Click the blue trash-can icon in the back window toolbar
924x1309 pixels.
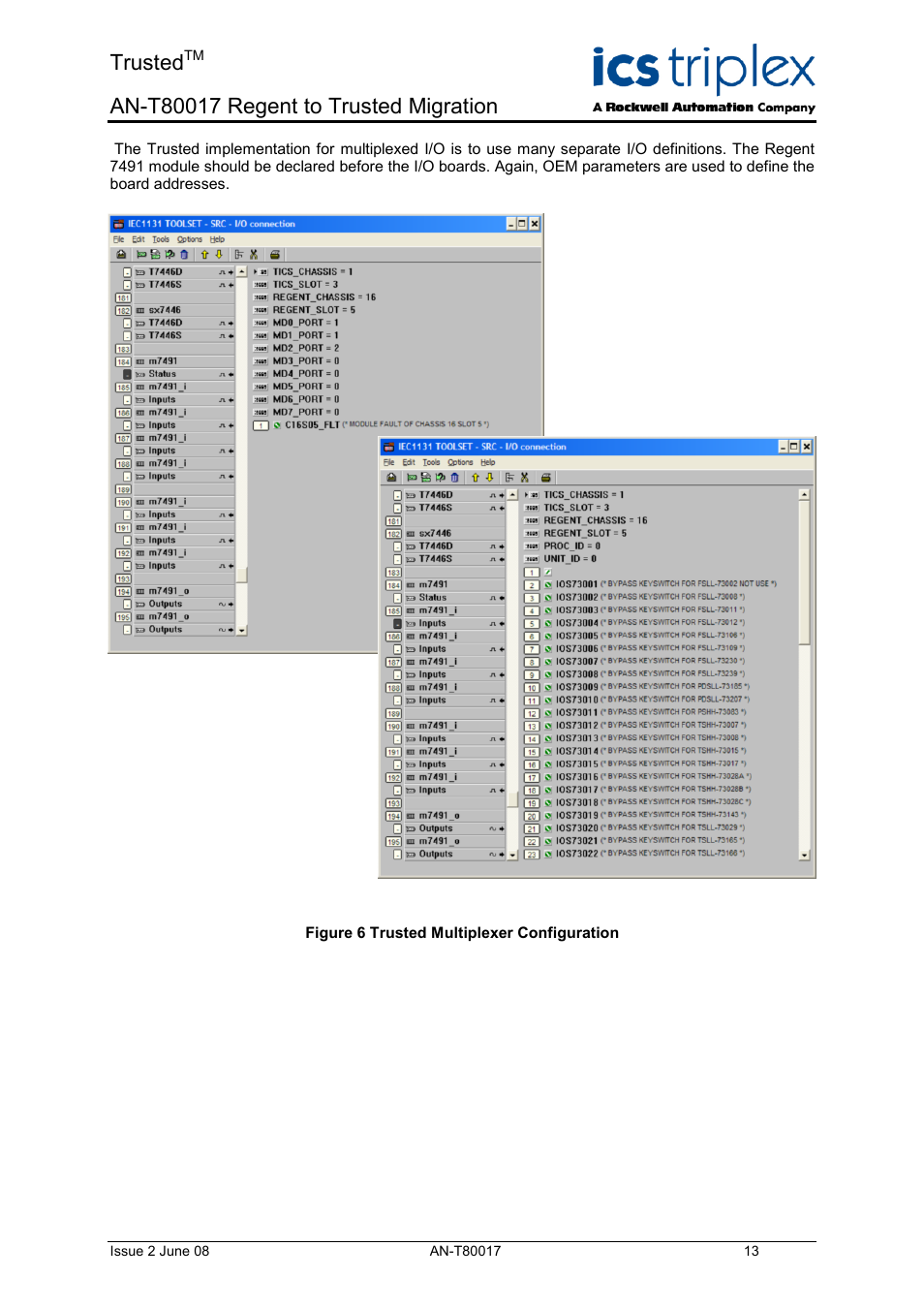tap(184, 255)
